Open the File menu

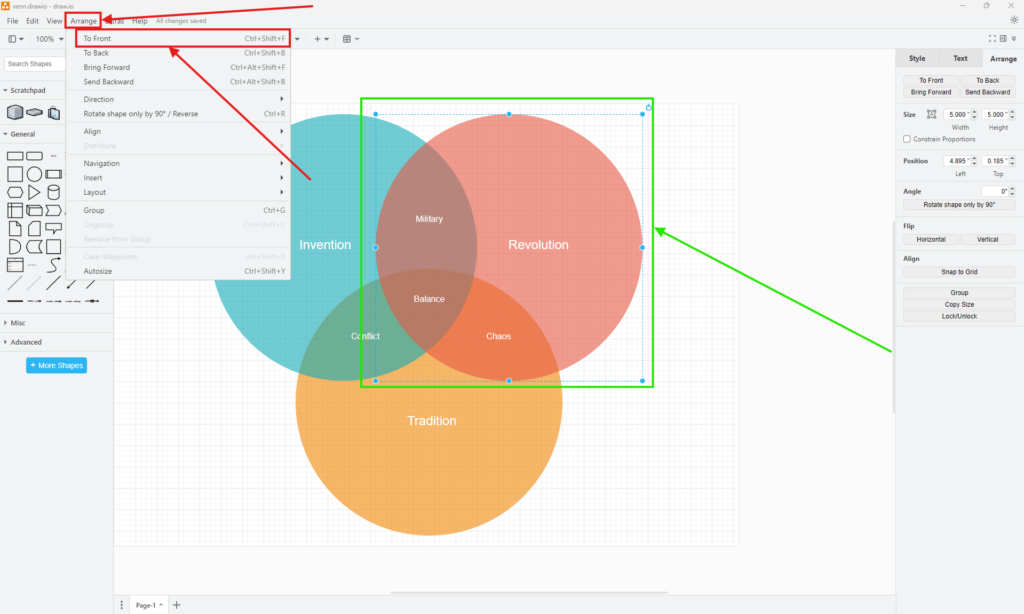12,21
